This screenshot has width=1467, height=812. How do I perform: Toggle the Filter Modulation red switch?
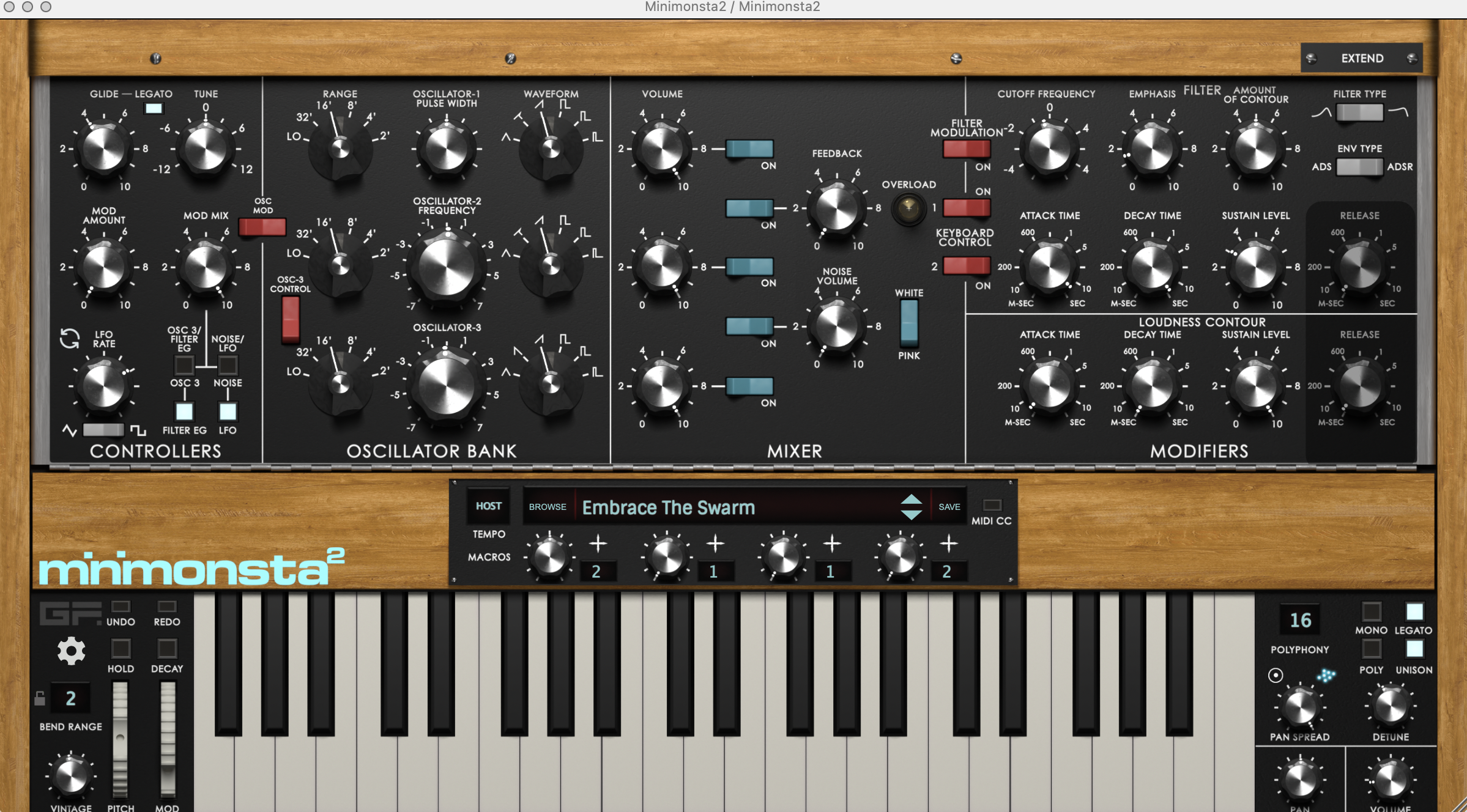point(967,149)
